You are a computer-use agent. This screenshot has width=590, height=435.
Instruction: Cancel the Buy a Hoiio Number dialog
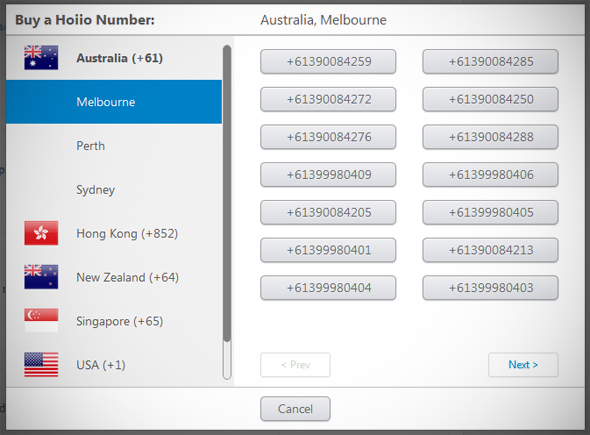(295, 409)
